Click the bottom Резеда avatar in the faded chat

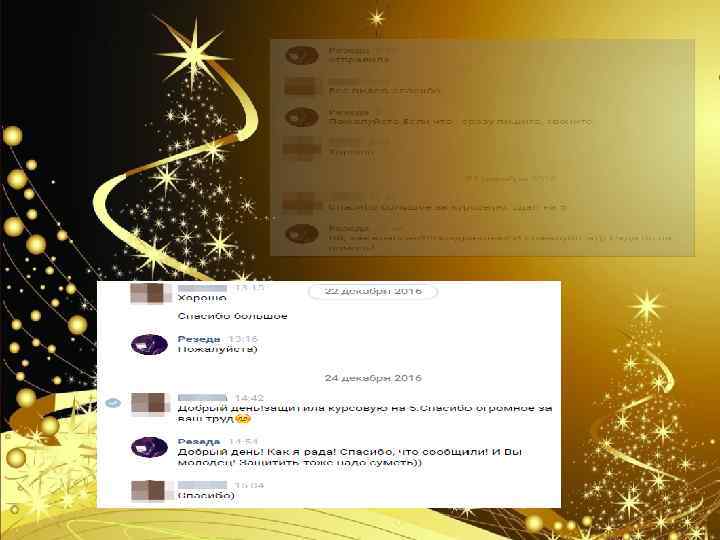coord(302,233)
